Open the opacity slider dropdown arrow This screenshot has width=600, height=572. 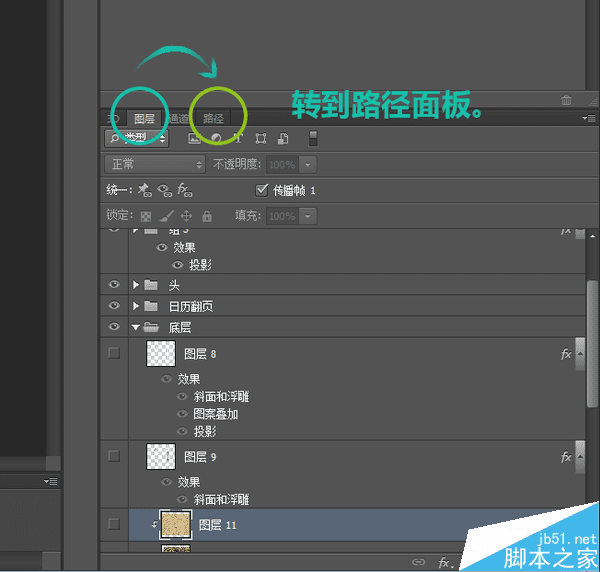(308, 165)
